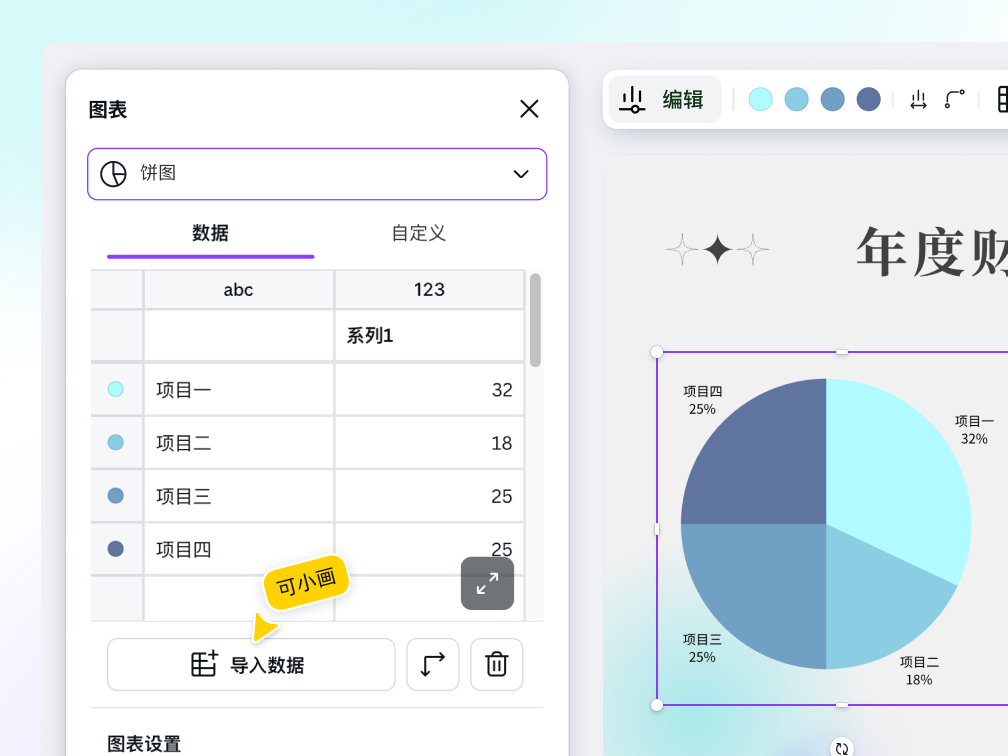Open the 饼图 chart type dropdown
This screenshot has height=756, width=1008.
[317, 174]
